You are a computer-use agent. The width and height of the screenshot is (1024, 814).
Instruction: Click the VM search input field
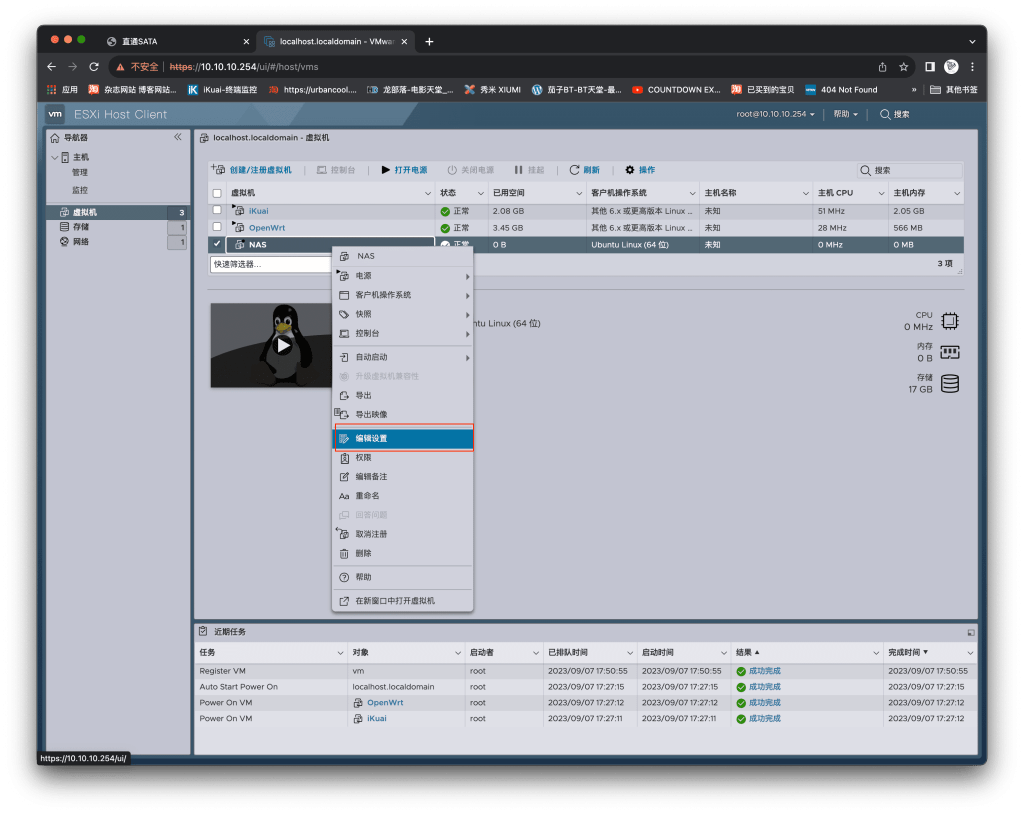point(915,171)
